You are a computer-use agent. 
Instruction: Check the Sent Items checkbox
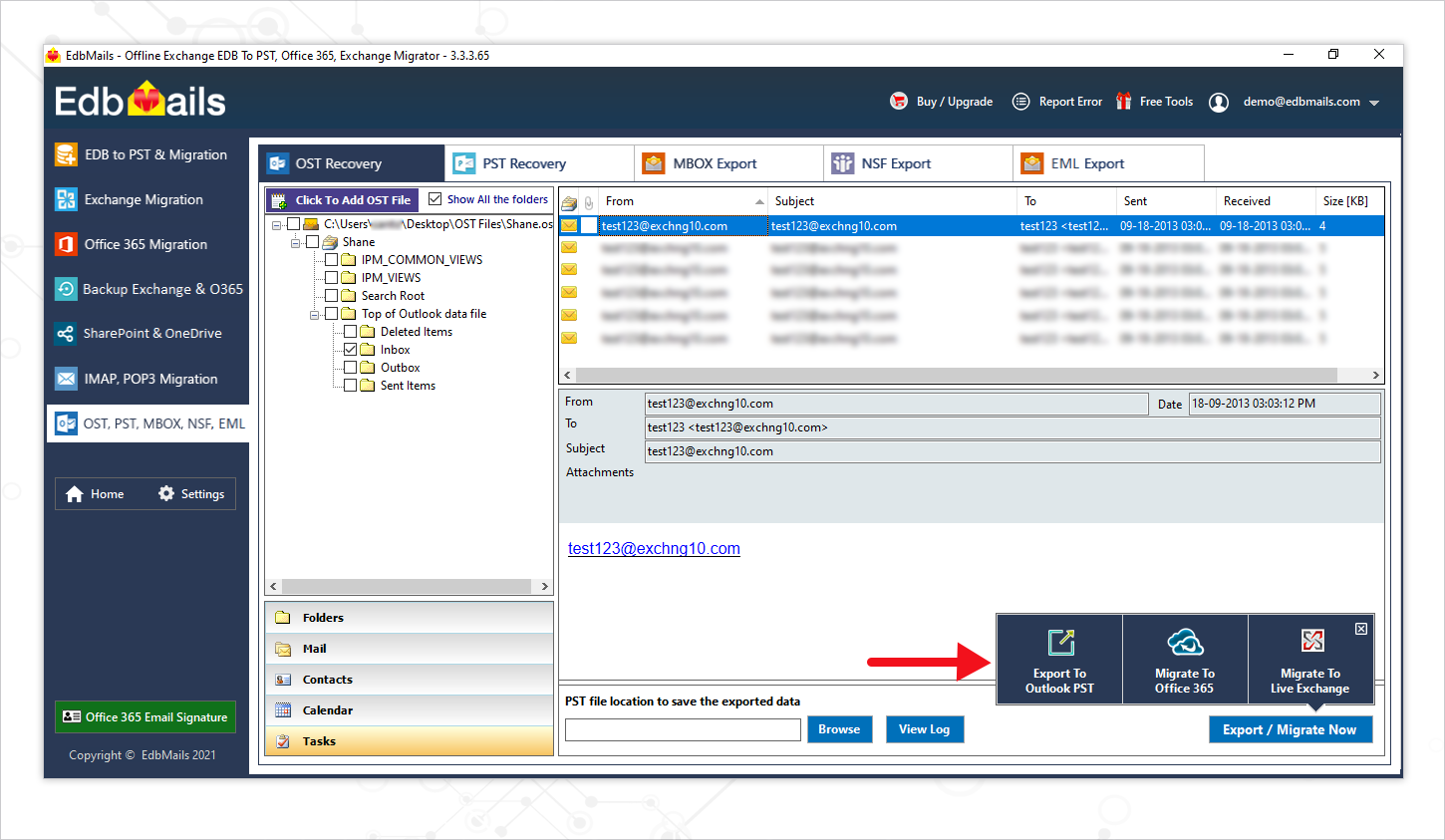350,386
